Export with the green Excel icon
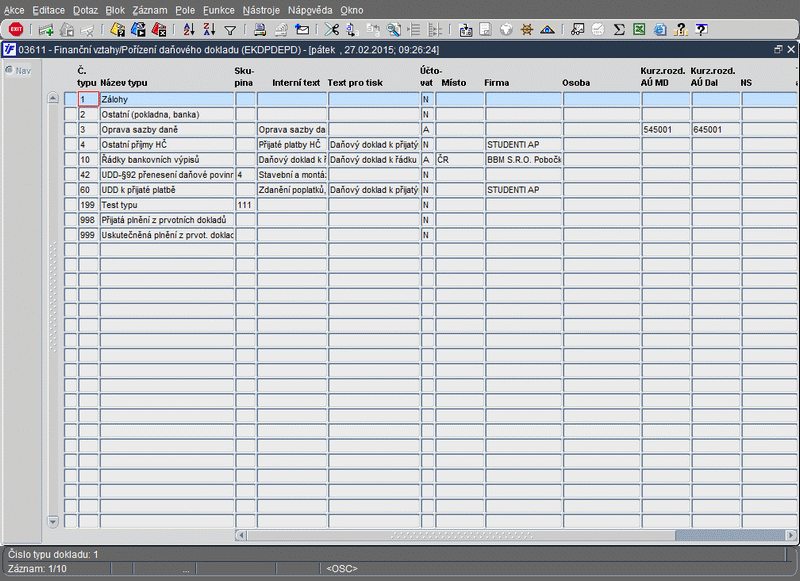Viewport: 800px width, 581px height. 639,30
